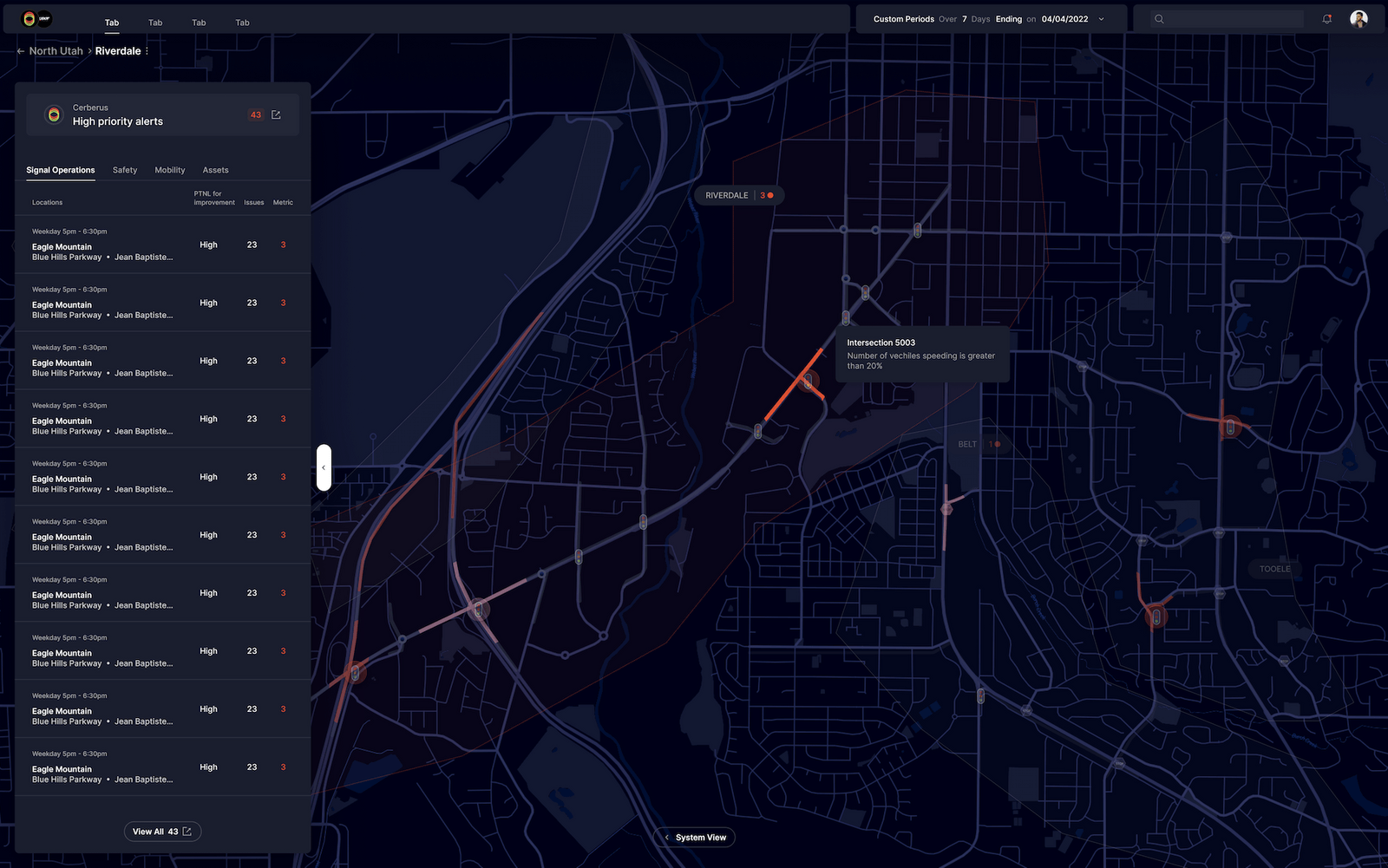Switch to the Mobility tab

(x=170, y=171)
